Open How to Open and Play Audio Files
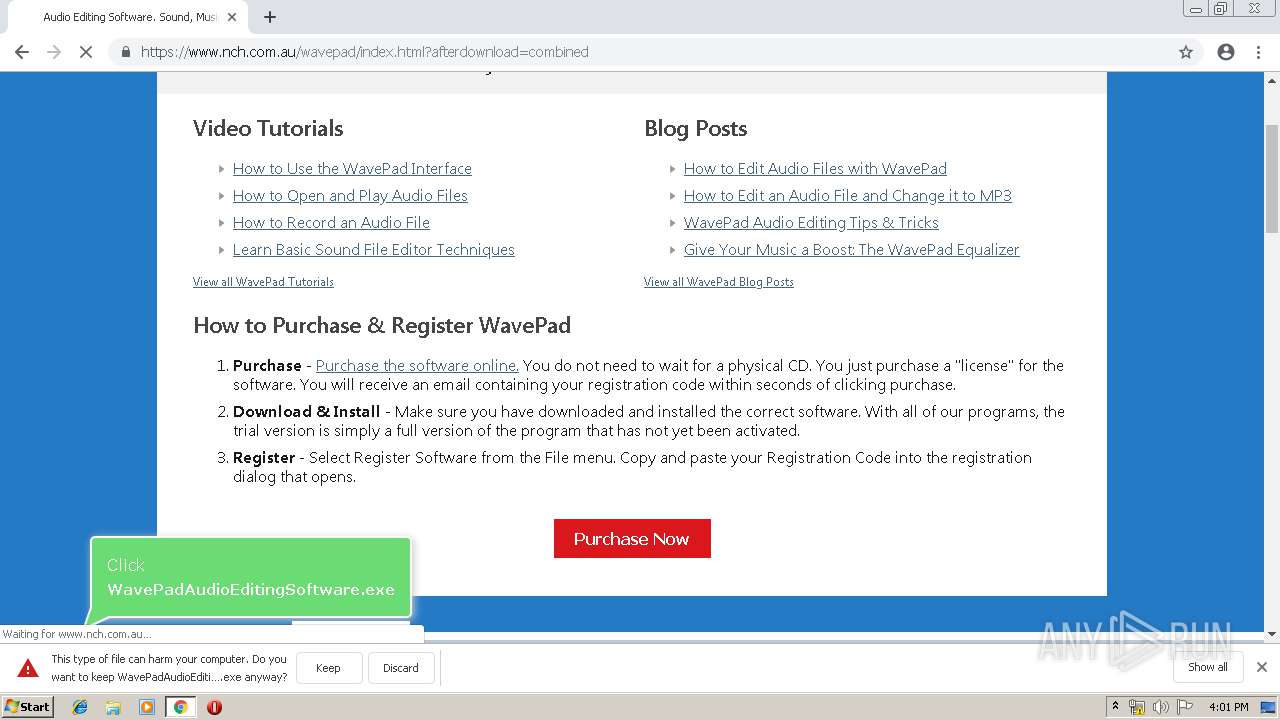1280x720 pixels. click(350, 196)
